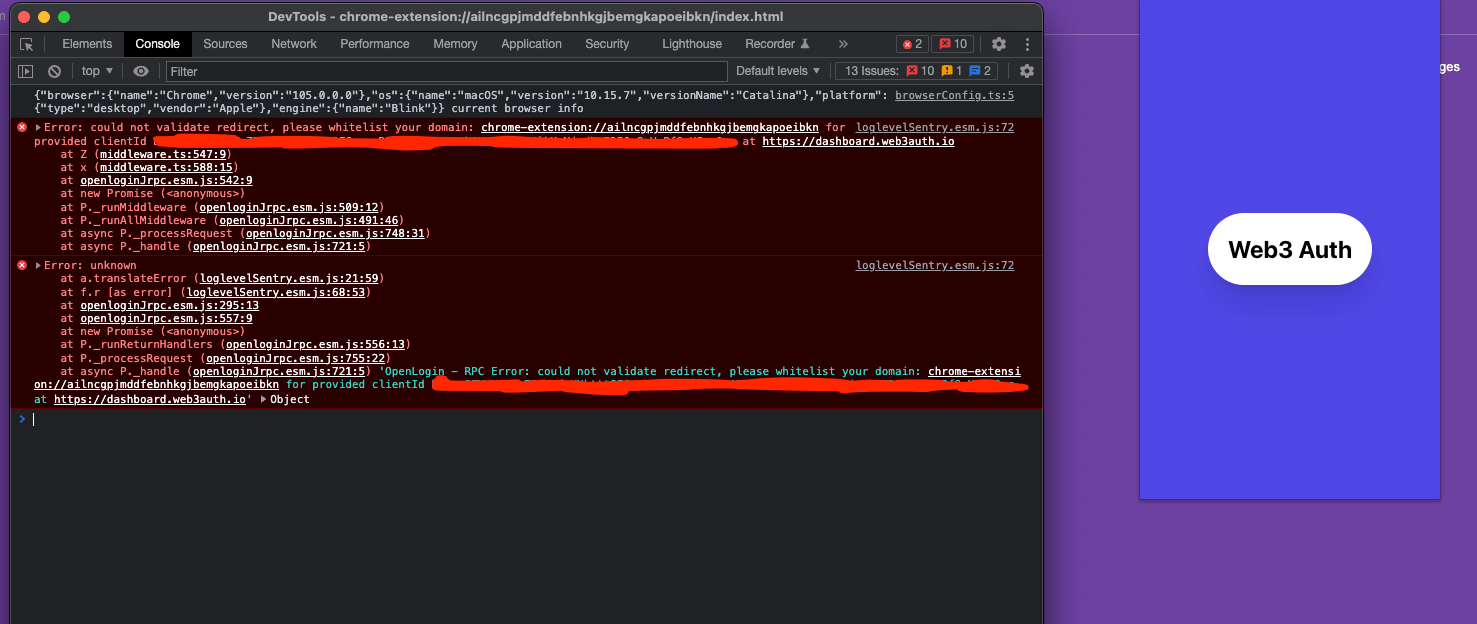Open console settings gear icon
The width and height of the screenshot is (1477, 624).
tap(1027, 71)
